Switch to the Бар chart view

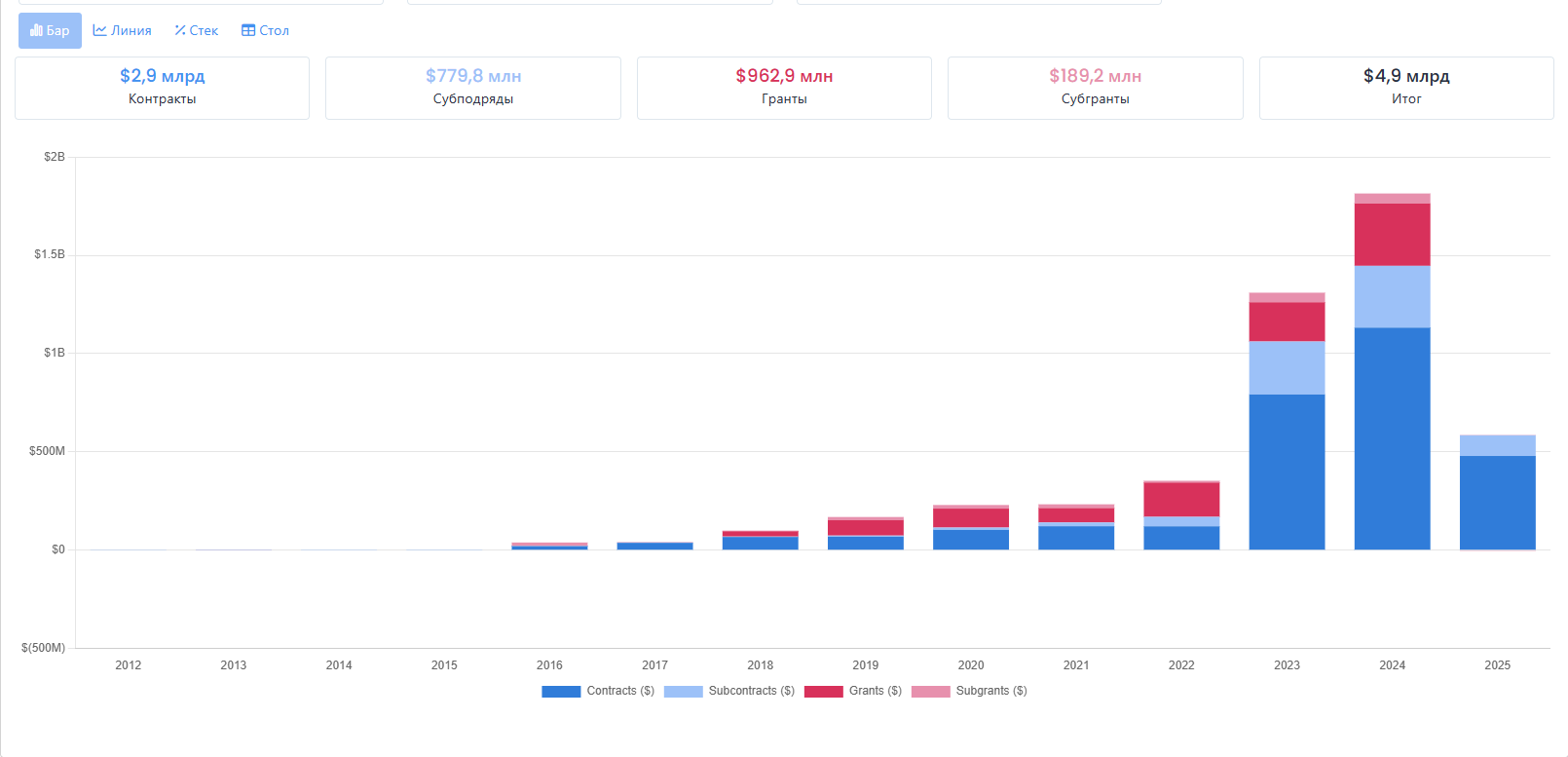pos(50,30)
